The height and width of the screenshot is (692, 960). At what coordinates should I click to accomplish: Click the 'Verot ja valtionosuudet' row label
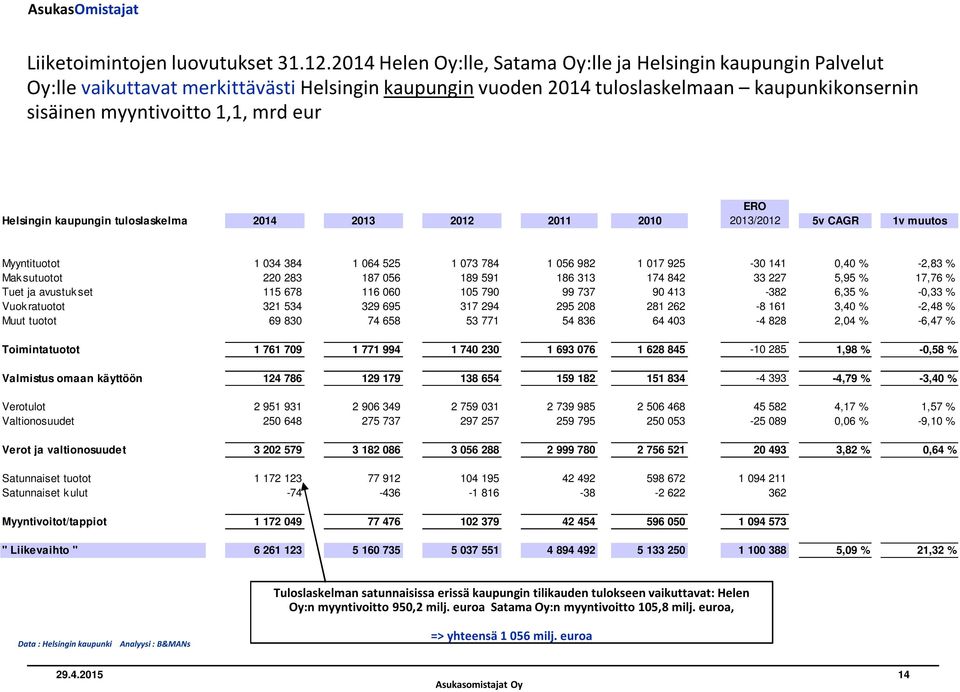click(64, 450)
